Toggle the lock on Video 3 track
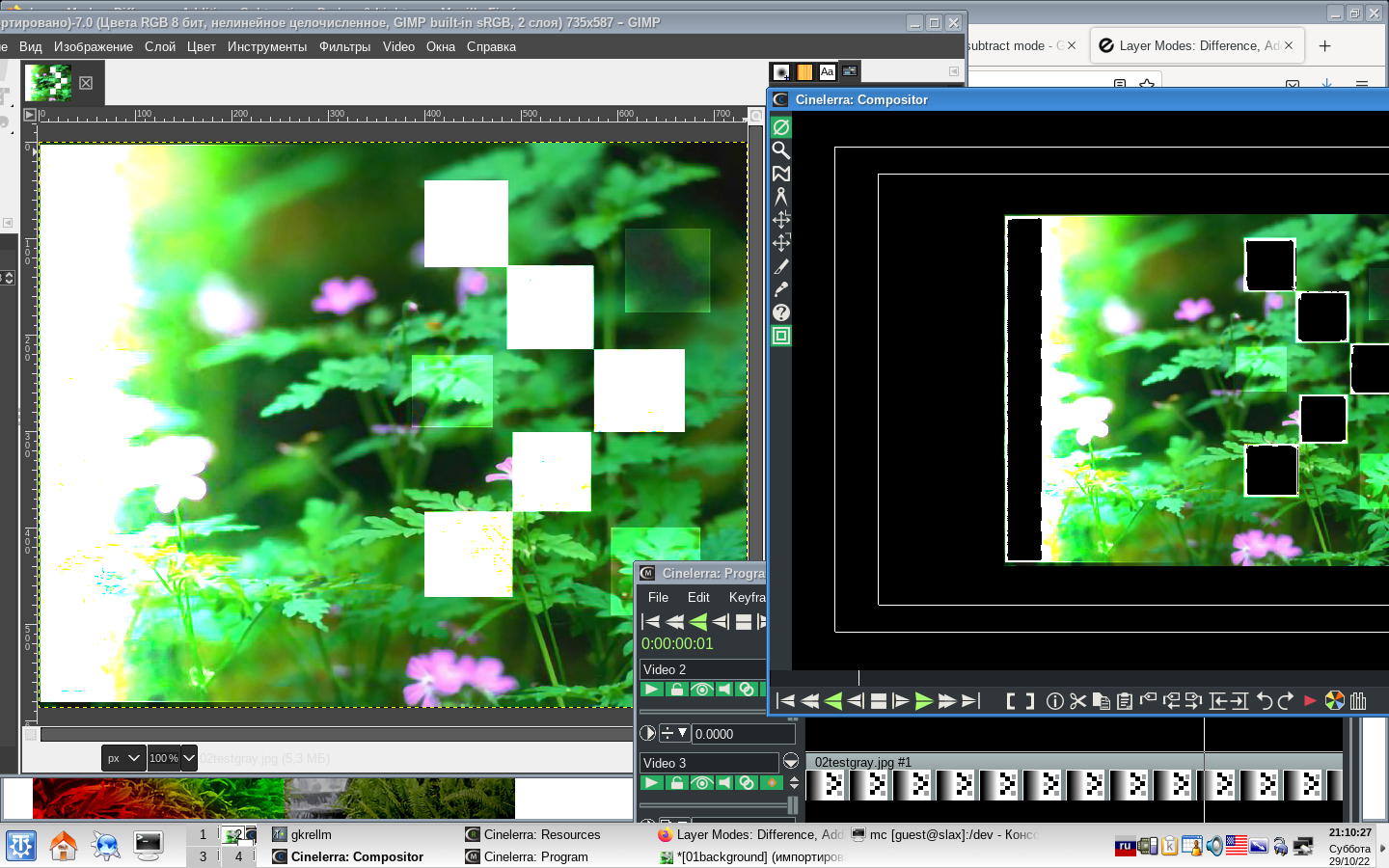 (677, 783)
